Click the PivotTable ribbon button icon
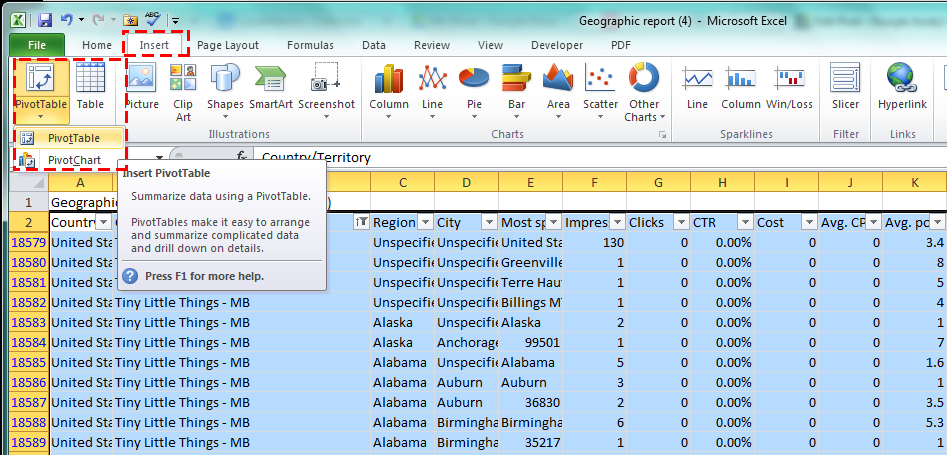Viewport: 947px width, 455px height. [x=40, y=77]
